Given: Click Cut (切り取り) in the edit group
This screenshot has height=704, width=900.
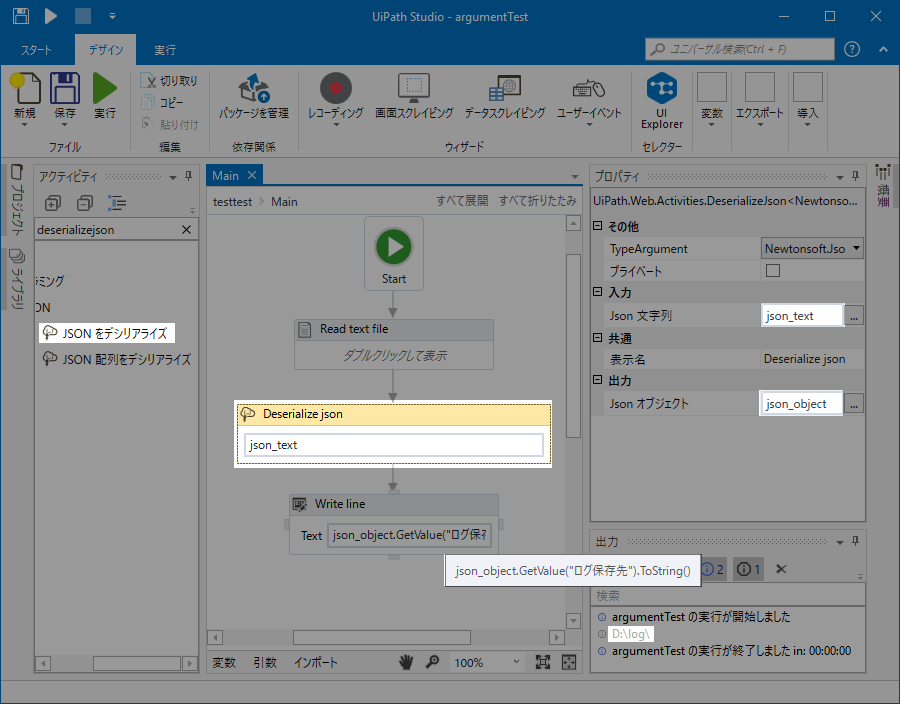Looking at the screenshot, I should pos(169,81).
